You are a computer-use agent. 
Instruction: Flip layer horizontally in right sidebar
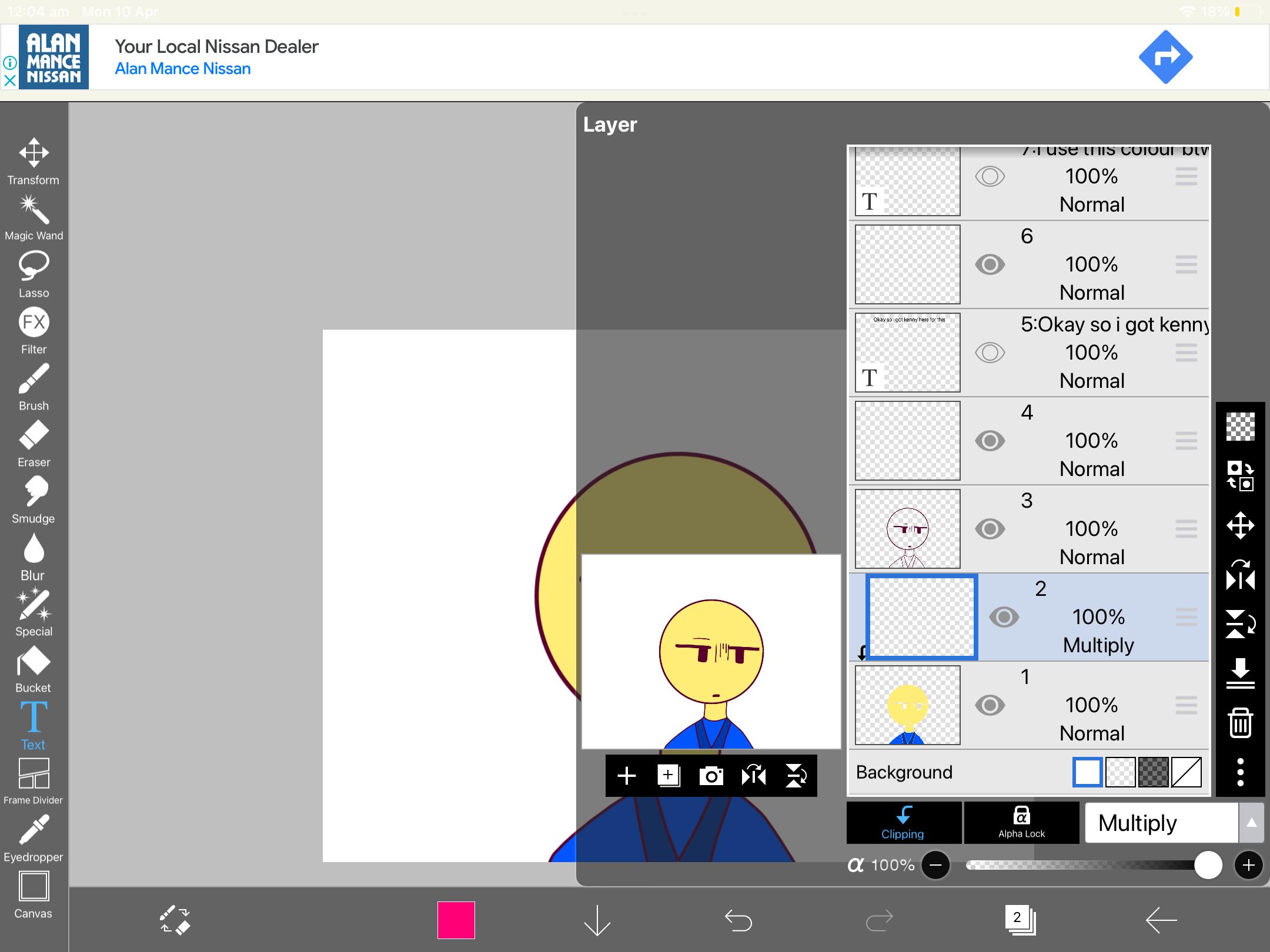[1241, 575]
